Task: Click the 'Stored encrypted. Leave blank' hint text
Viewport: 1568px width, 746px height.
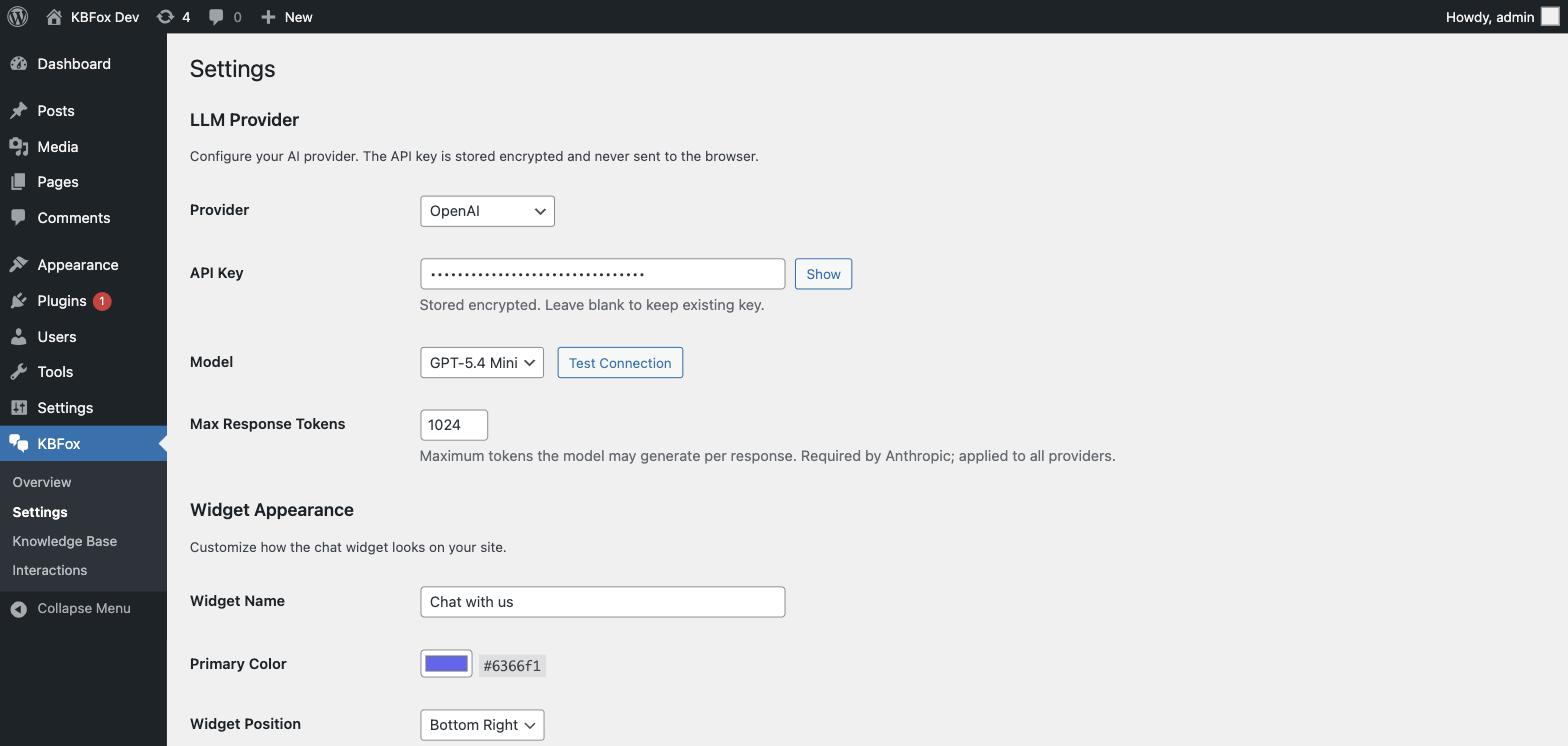Action: 592,305
